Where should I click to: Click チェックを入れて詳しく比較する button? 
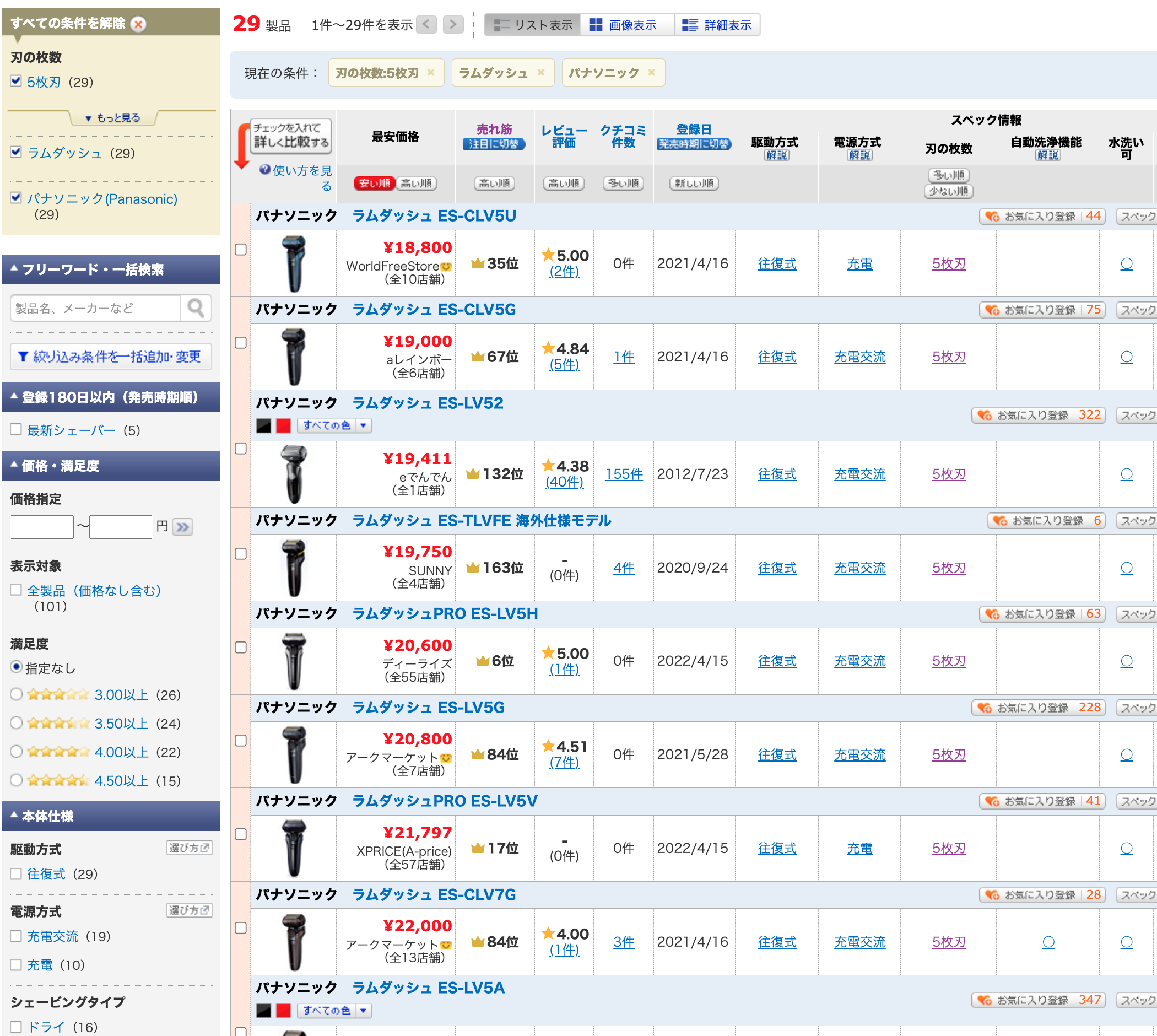click(x=291, y=136)
